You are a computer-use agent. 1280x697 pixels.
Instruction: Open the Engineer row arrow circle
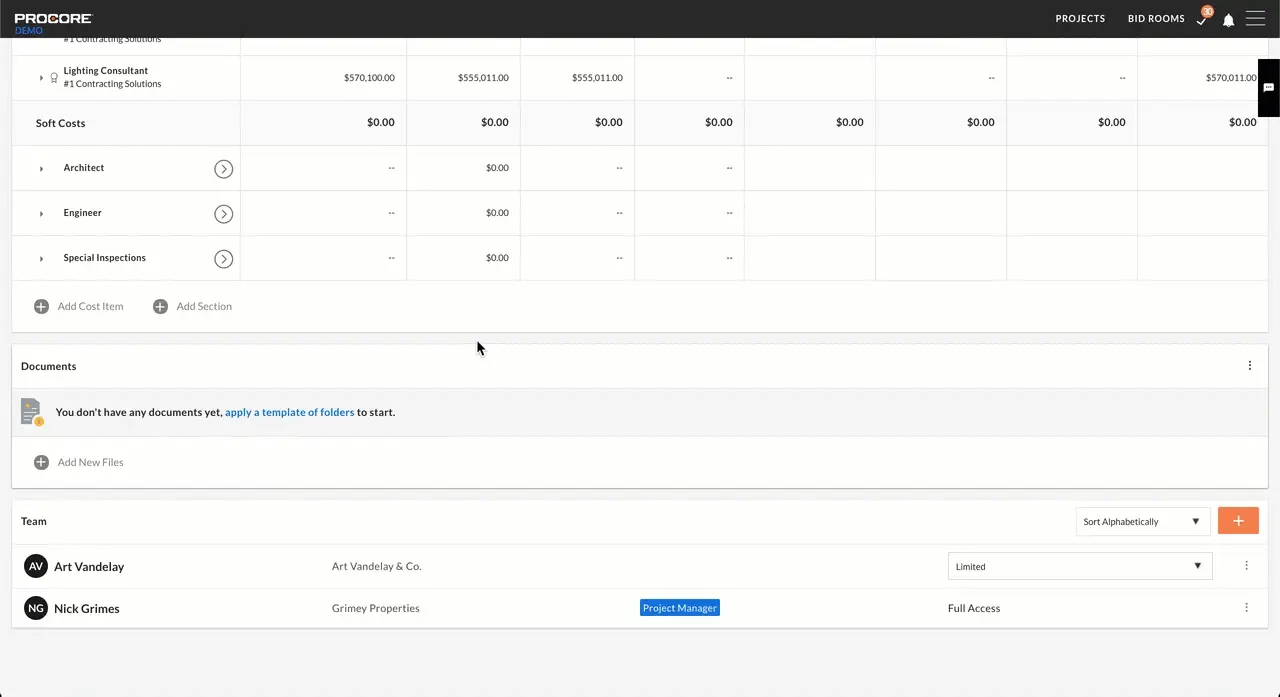(x=223, y=214)
